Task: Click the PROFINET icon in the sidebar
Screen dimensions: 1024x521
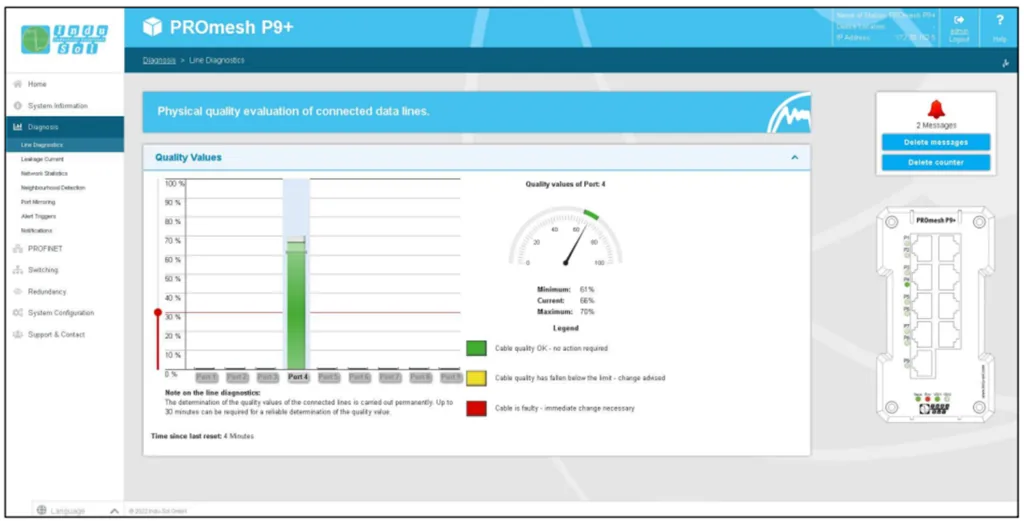Action: click(18, 249)
